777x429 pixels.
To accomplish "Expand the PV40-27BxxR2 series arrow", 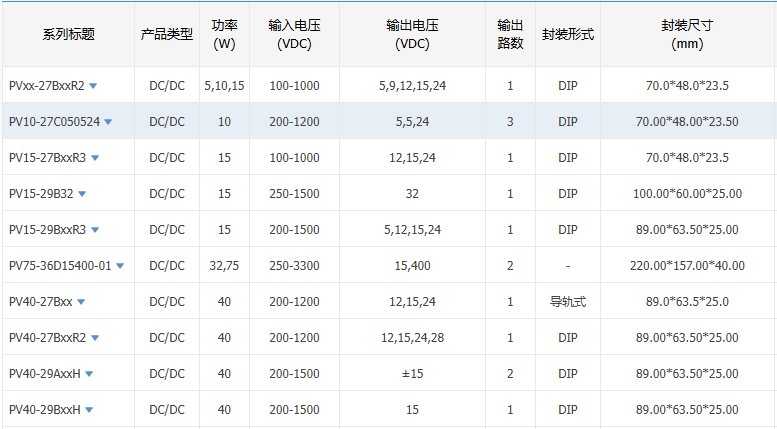I will coord(95,338).
